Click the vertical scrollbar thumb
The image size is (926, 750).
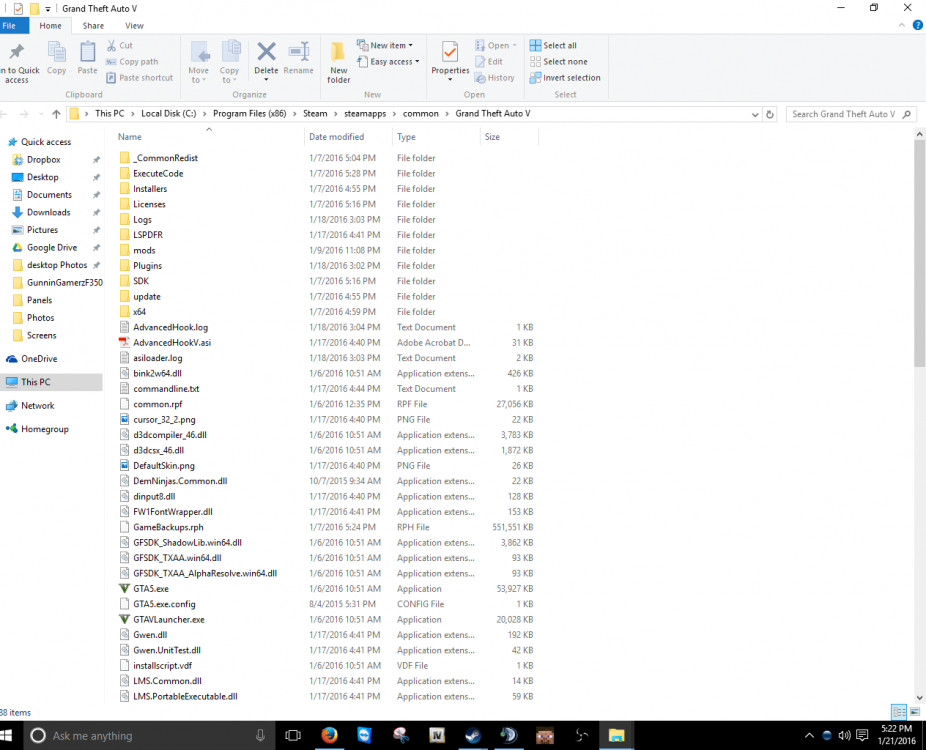[920, 254]
